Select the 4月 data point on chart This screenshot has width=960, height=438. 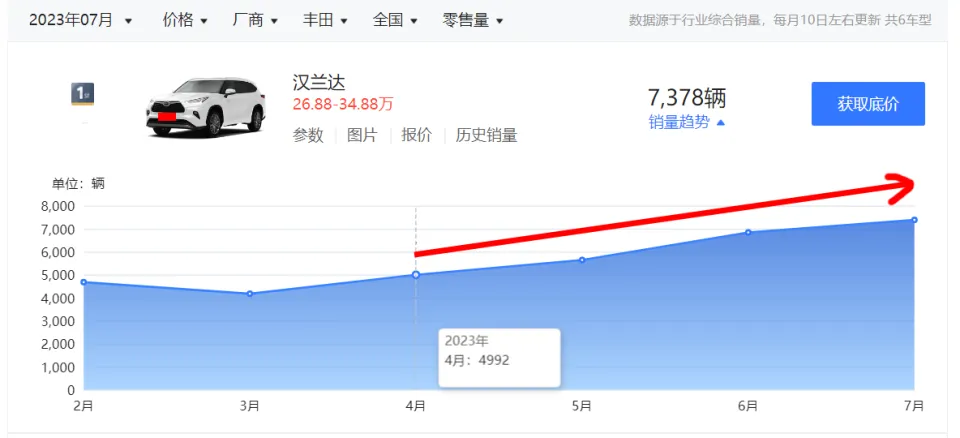[416, 274]
